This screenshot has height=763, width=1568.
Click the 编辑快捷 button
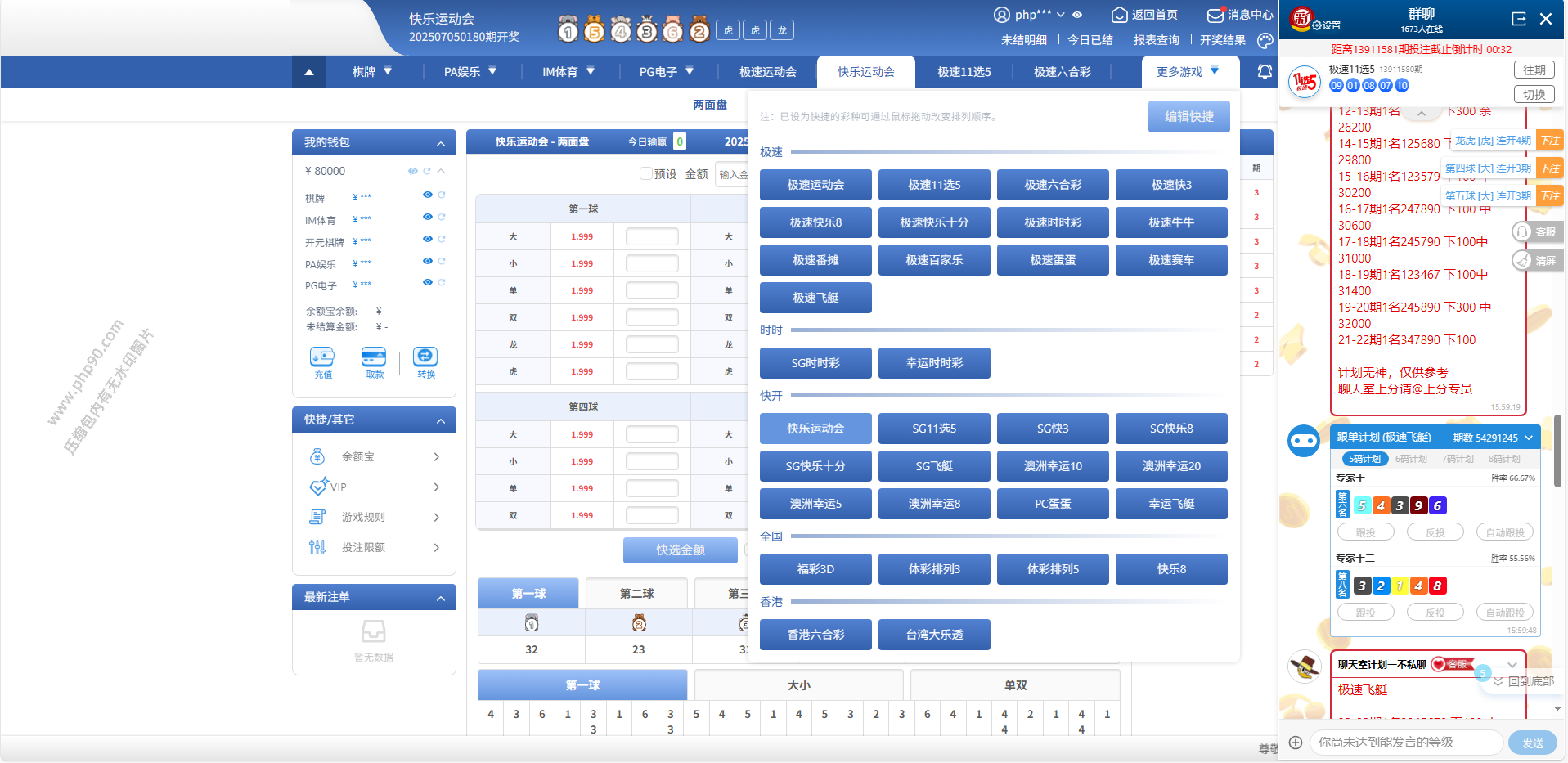pos(1188,117)
